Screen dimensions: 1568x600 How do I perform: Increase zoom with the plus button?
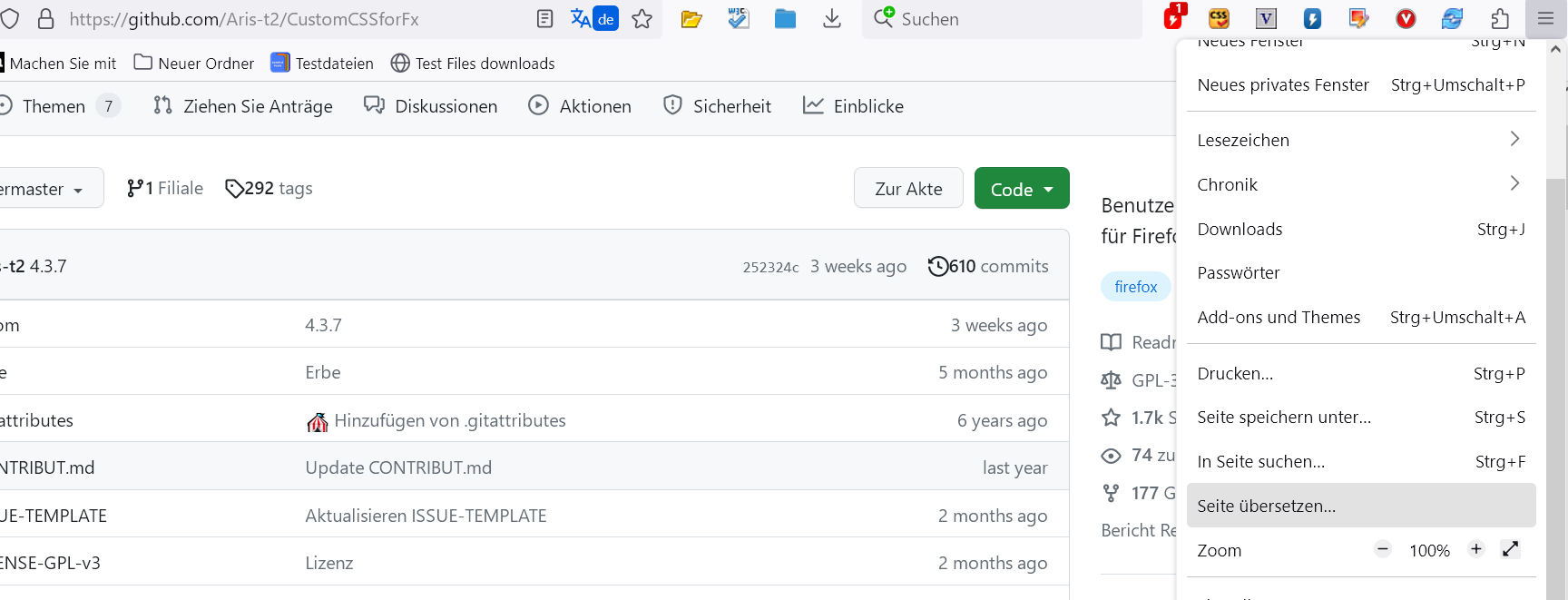[1476, 549]
